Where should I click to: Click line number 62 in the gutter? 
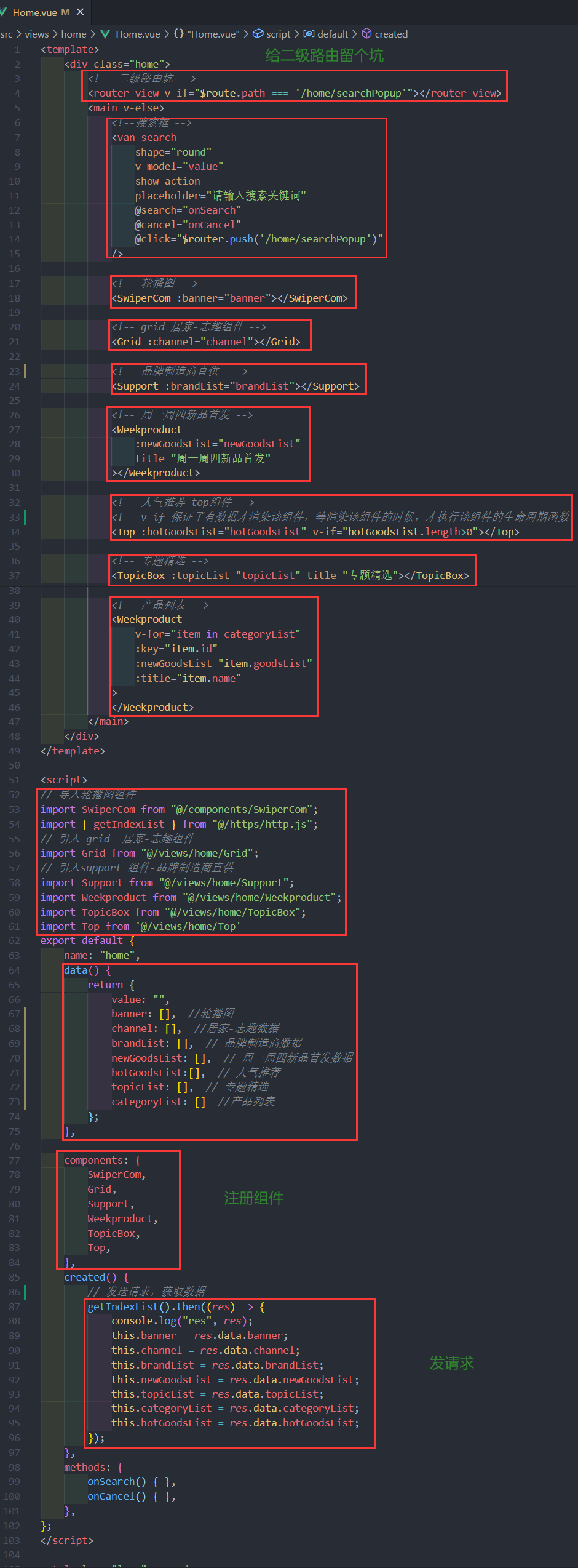pos(14,941)
